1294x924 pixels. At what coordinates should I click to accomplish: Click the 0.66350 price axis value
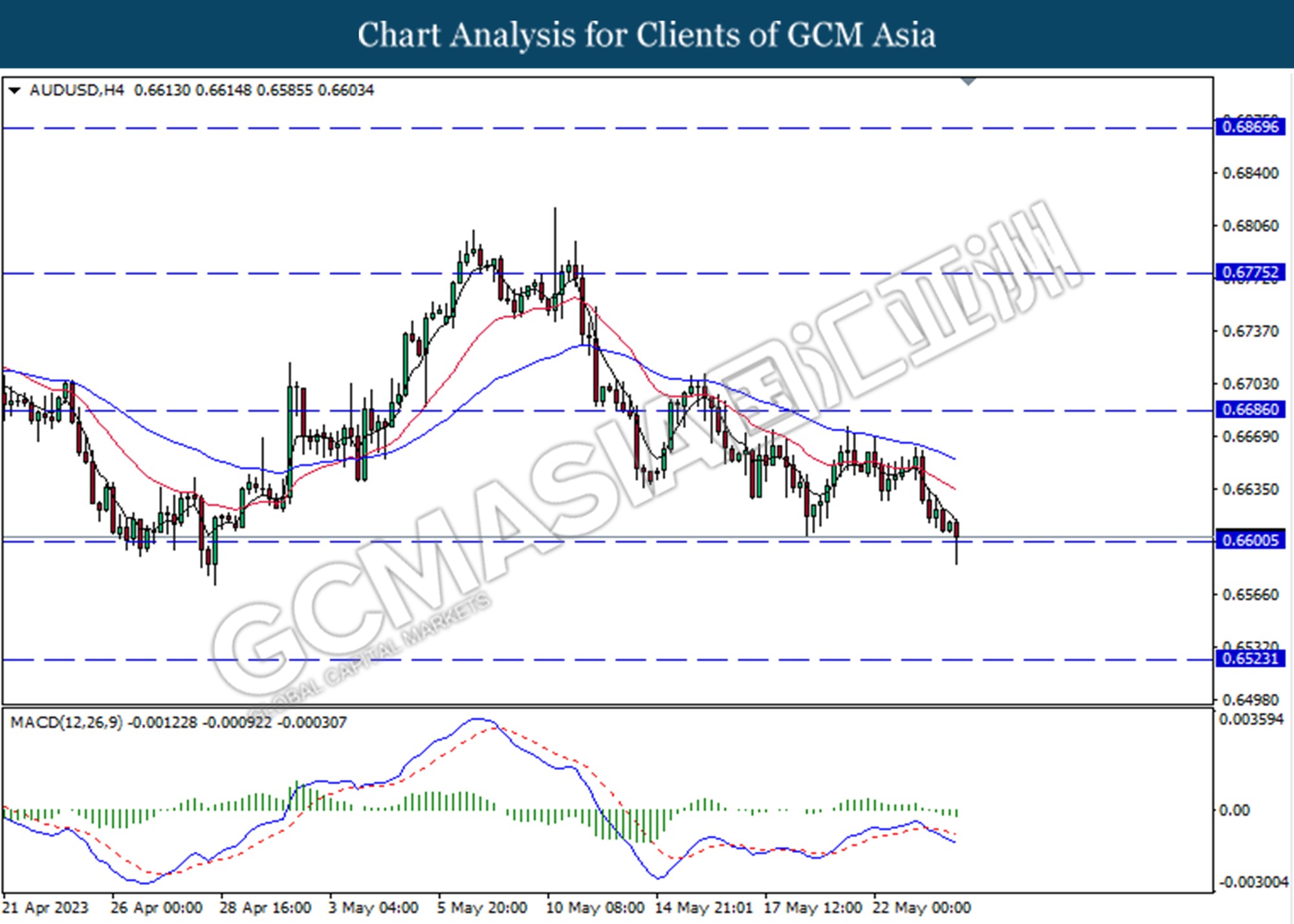[1250, 489]
